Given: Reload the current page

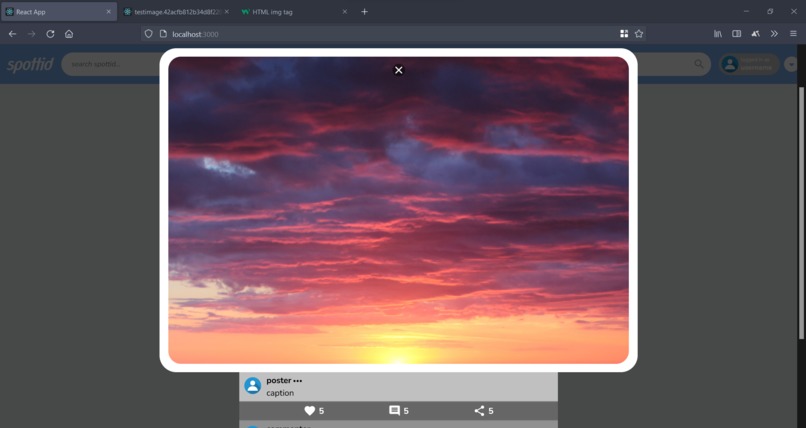Looking at the screenshot, I should (50, 34).
